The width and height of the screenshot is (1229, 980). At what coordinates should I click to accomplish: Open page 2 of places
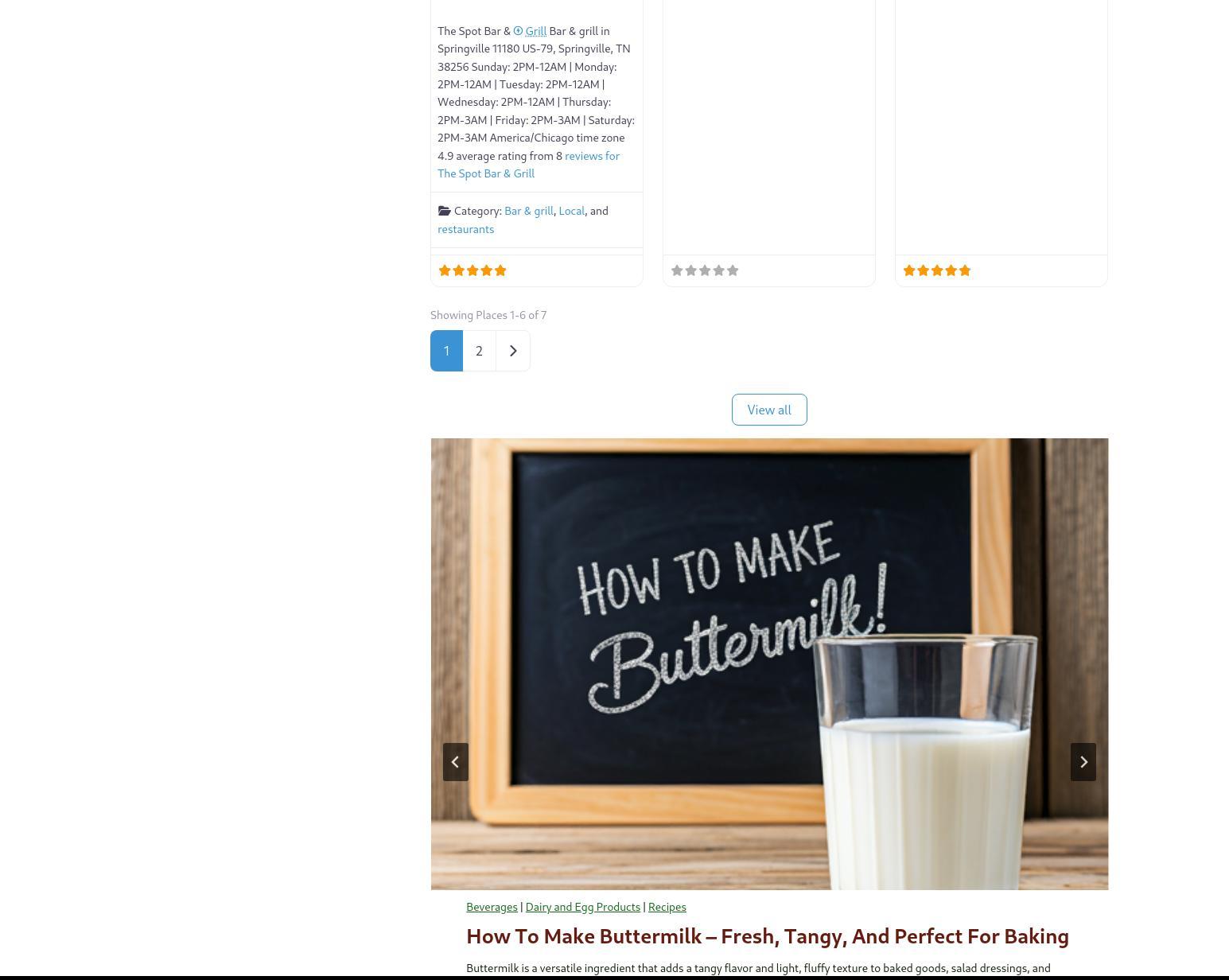479,351
